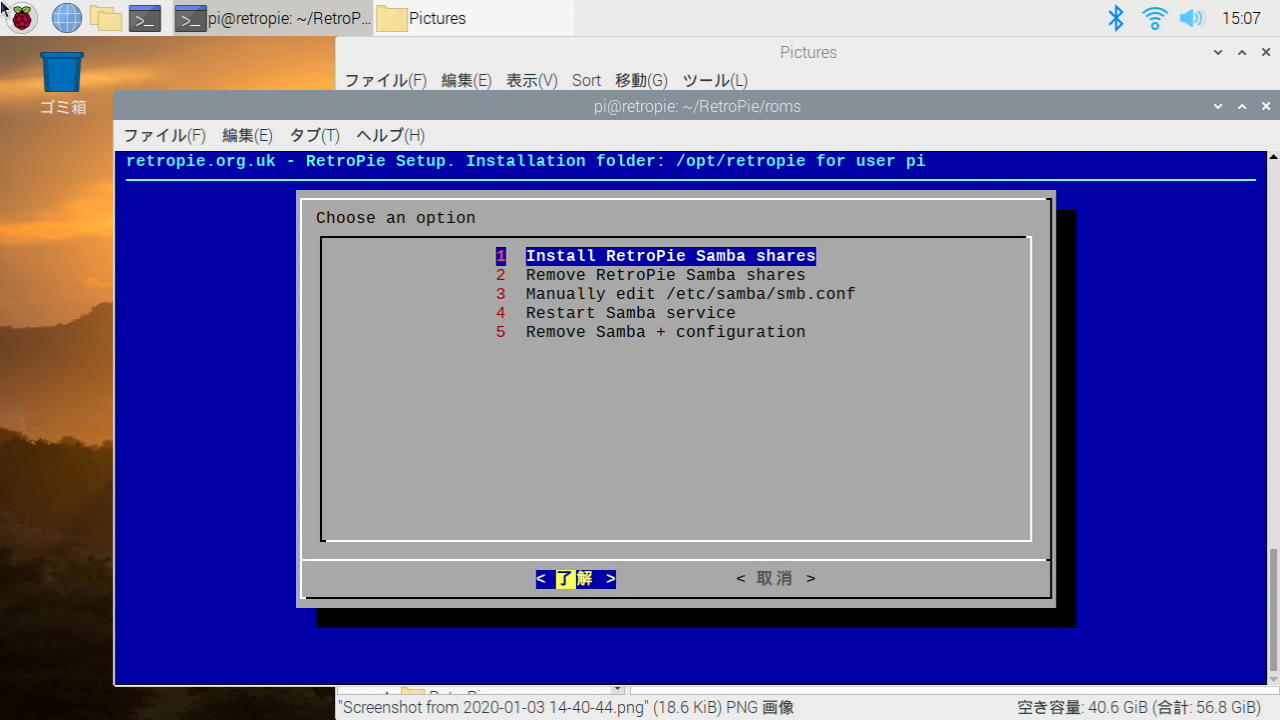
Task: Click the volume speaker tray icon
Action: (1191, 18)
